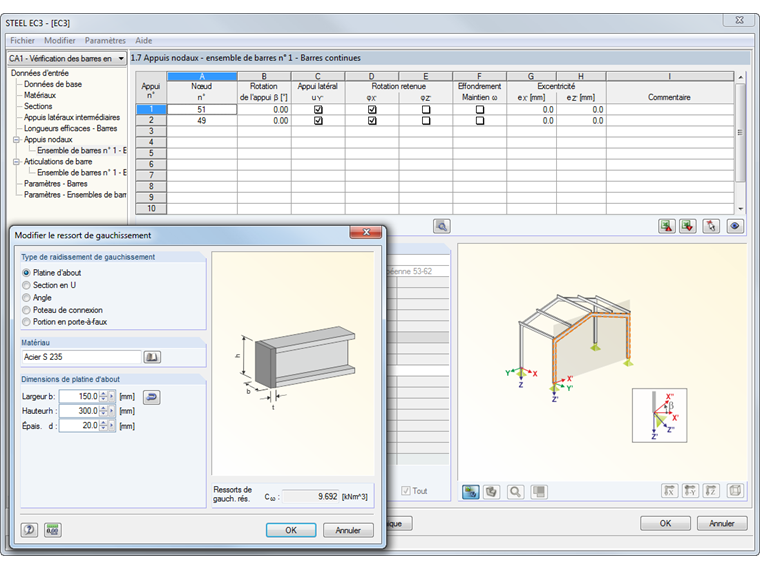This screenshot has width=760, height=570.
Task: Select the Section en U radio option
Action: pos(26,285)
